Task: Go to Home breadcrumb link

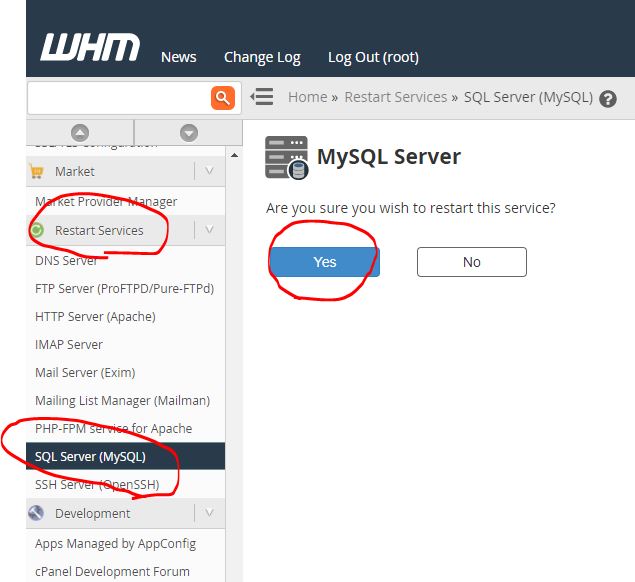Action: click(x=307, y=97)
